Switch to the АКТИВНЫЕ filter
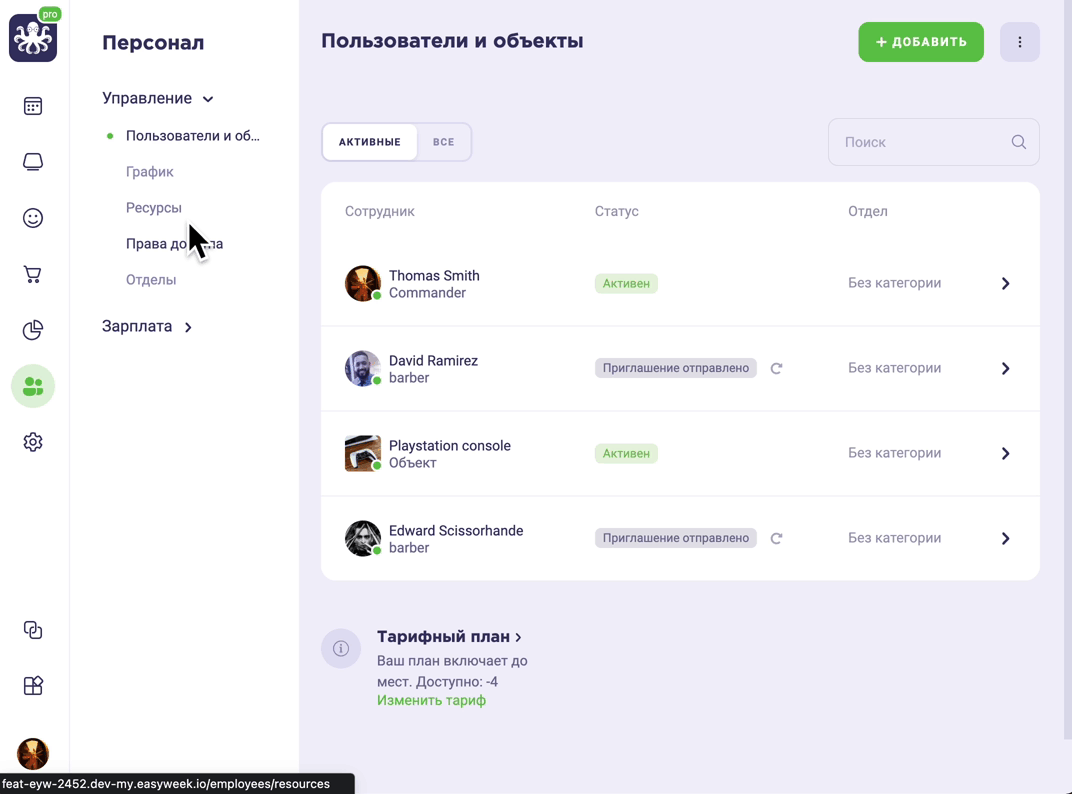Image resolution: width=1072 pixels, height=794 pixels. 370,142
